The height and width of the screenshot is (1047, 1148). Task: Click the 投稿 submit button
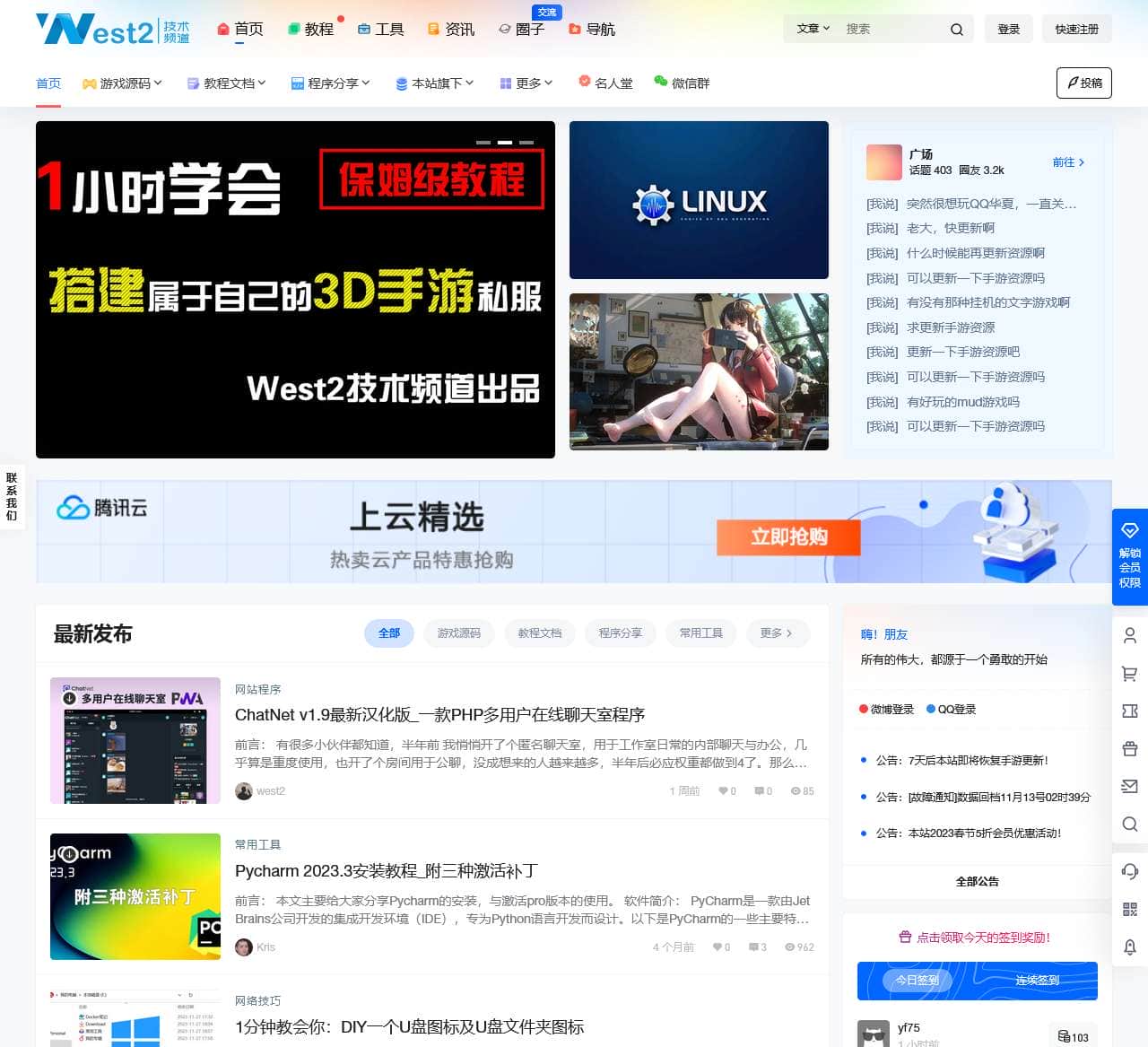tap(1084, 83)
